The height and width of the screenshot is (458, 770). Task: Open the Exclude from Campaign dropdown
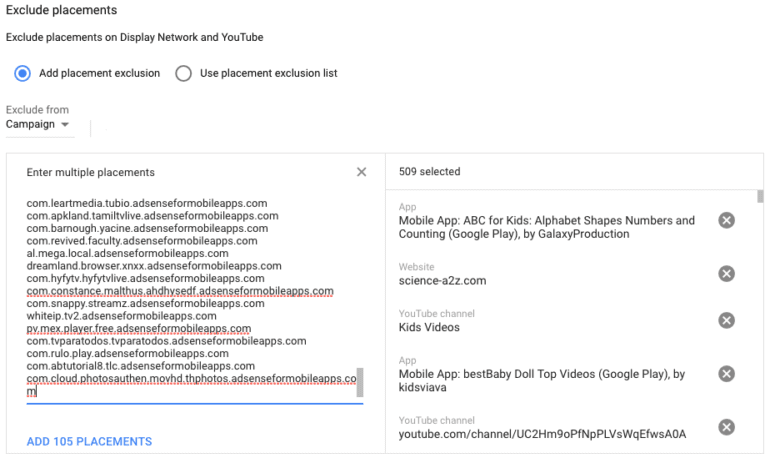[x=39, y=125]
